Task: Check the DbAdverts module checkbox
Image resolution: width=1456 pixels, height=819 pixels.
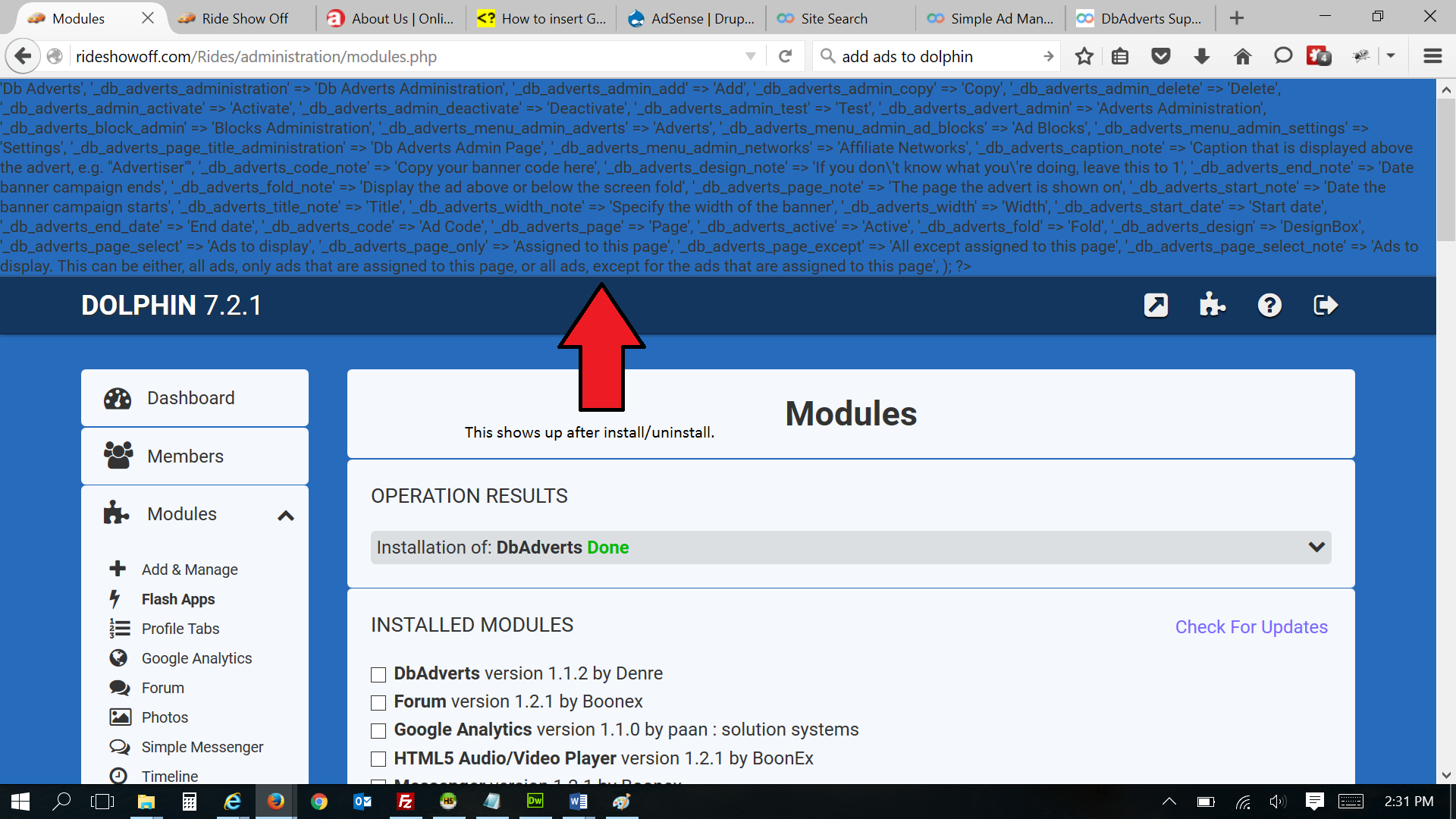Action: [x=378, y=674]
